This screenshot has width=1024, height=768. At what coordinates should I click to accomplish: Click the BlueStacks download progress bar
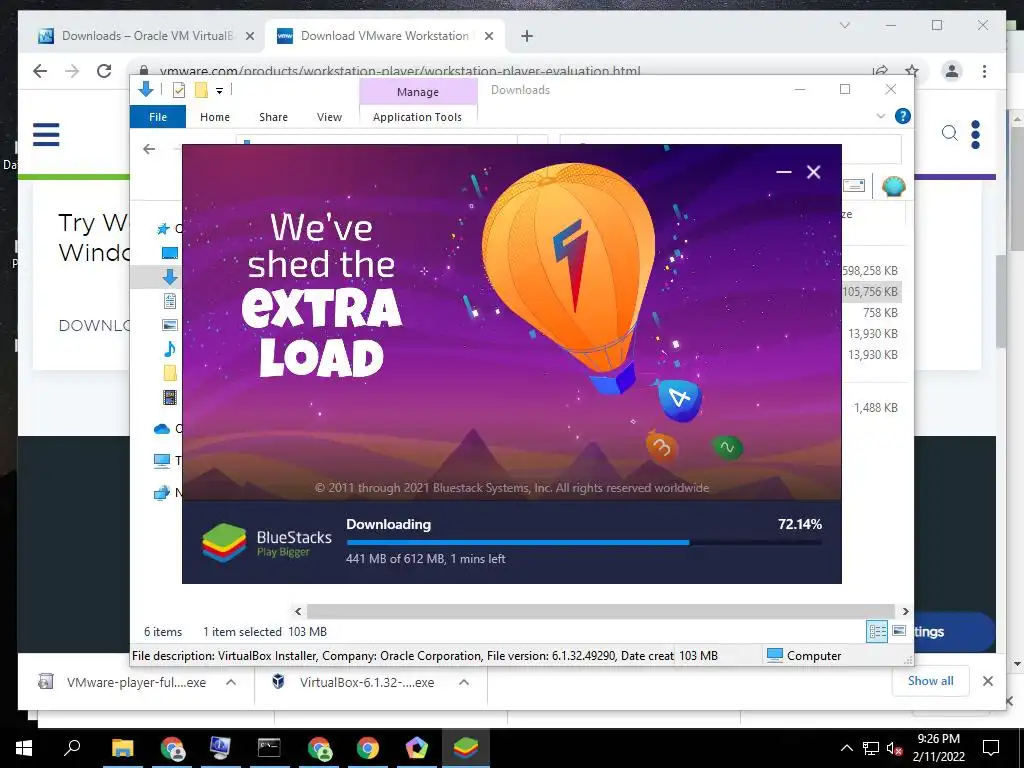coord(584,542)
